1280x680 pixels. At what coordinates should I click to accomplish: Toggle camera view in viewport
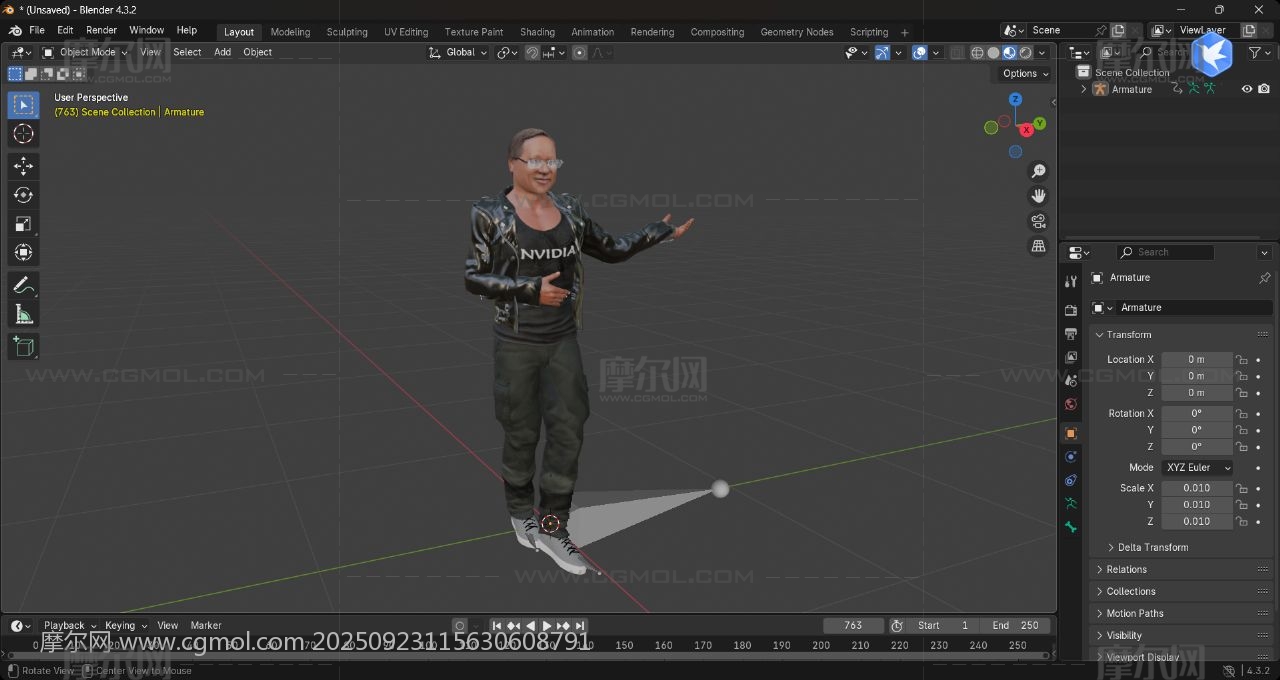click(x=1038, y=221)
